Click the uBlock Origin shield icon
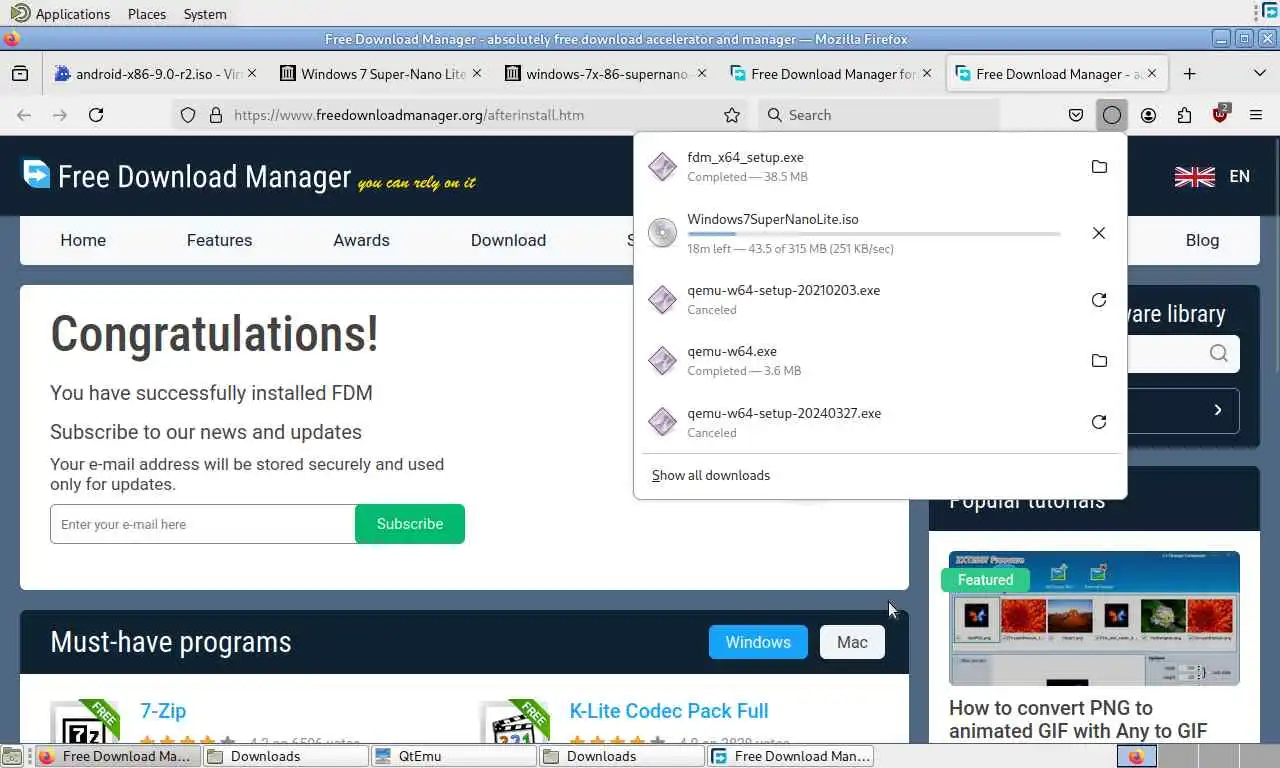Image resolution: width=1280 pixels, height=768 pixels. click(x=1220, y=115)
